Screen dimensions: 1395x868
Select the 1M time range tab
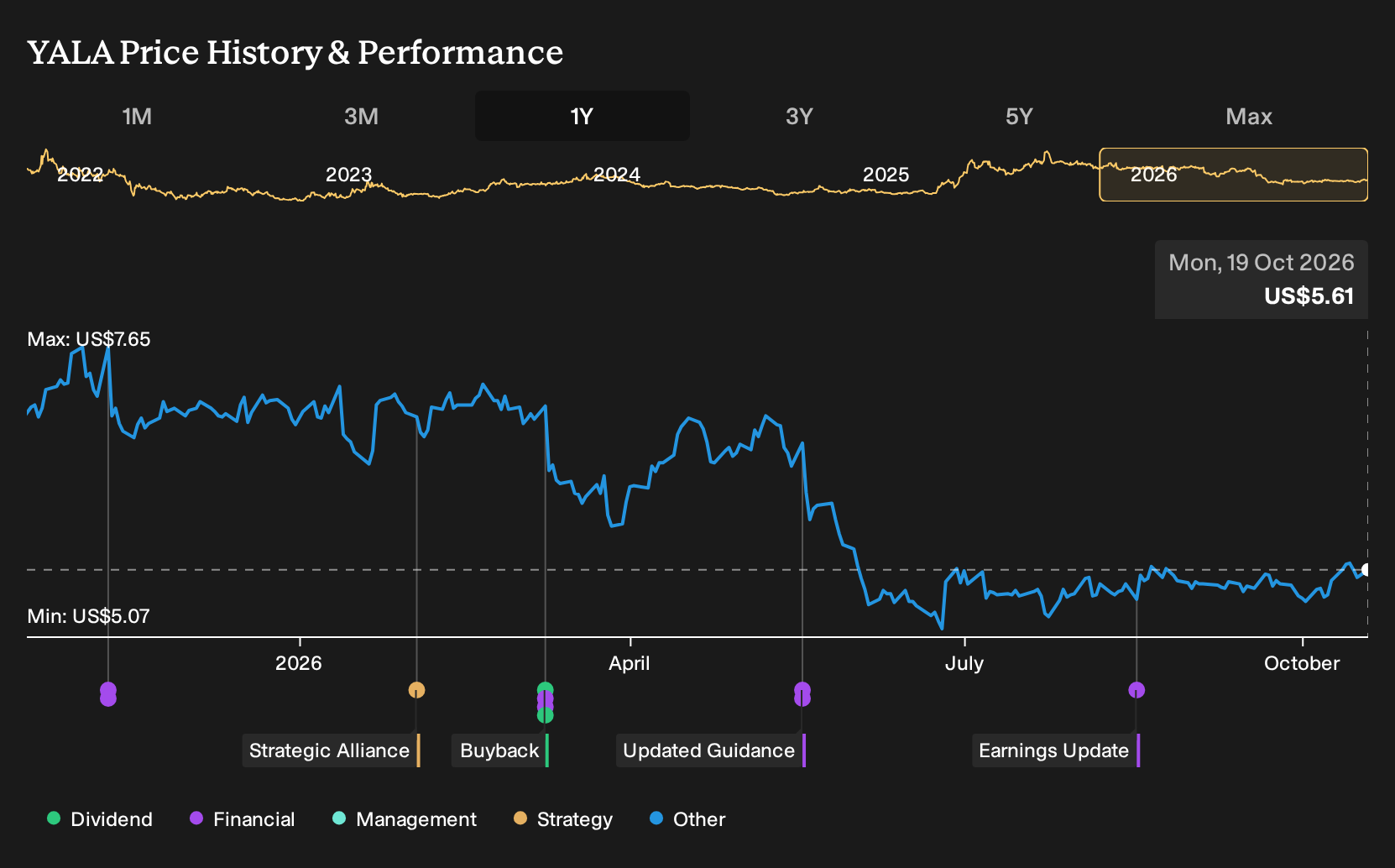137,116
